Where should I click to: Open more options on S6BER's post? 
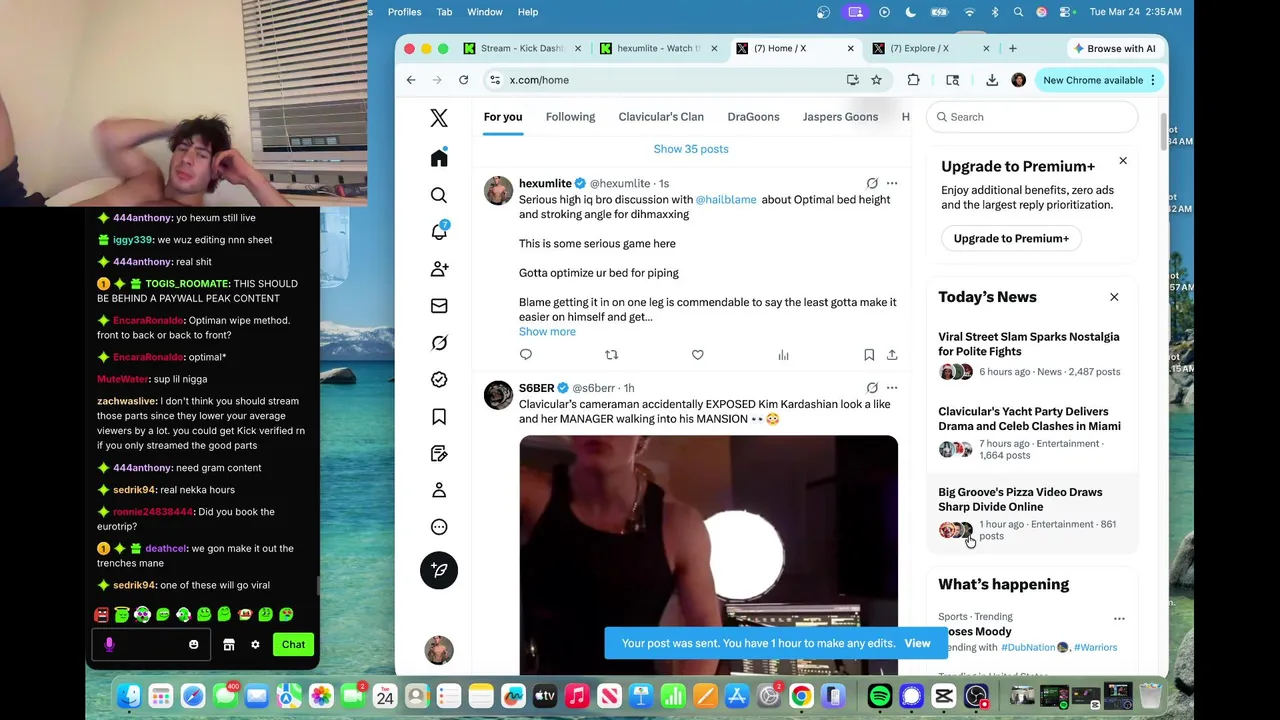pyautogui.click(x=892, y=388)
